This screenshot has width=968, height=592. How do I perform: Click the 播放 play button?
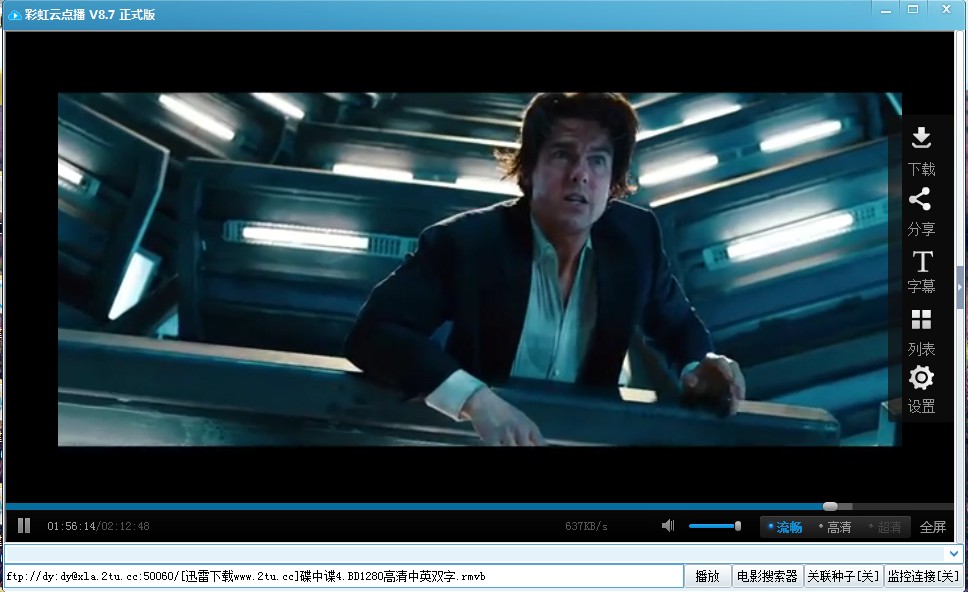click(707, 576)
